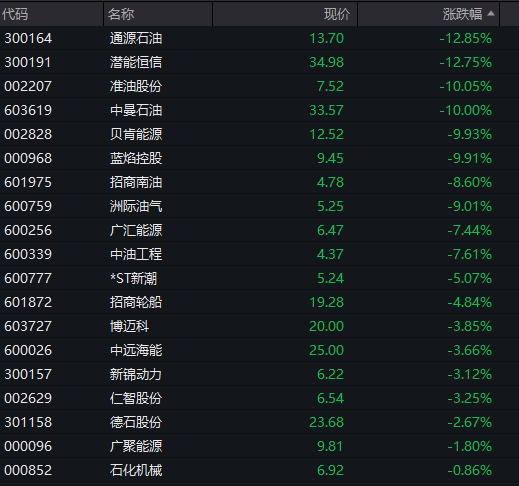
Task: Open 潜能恒信 stock name
Action: pos(136,62)
